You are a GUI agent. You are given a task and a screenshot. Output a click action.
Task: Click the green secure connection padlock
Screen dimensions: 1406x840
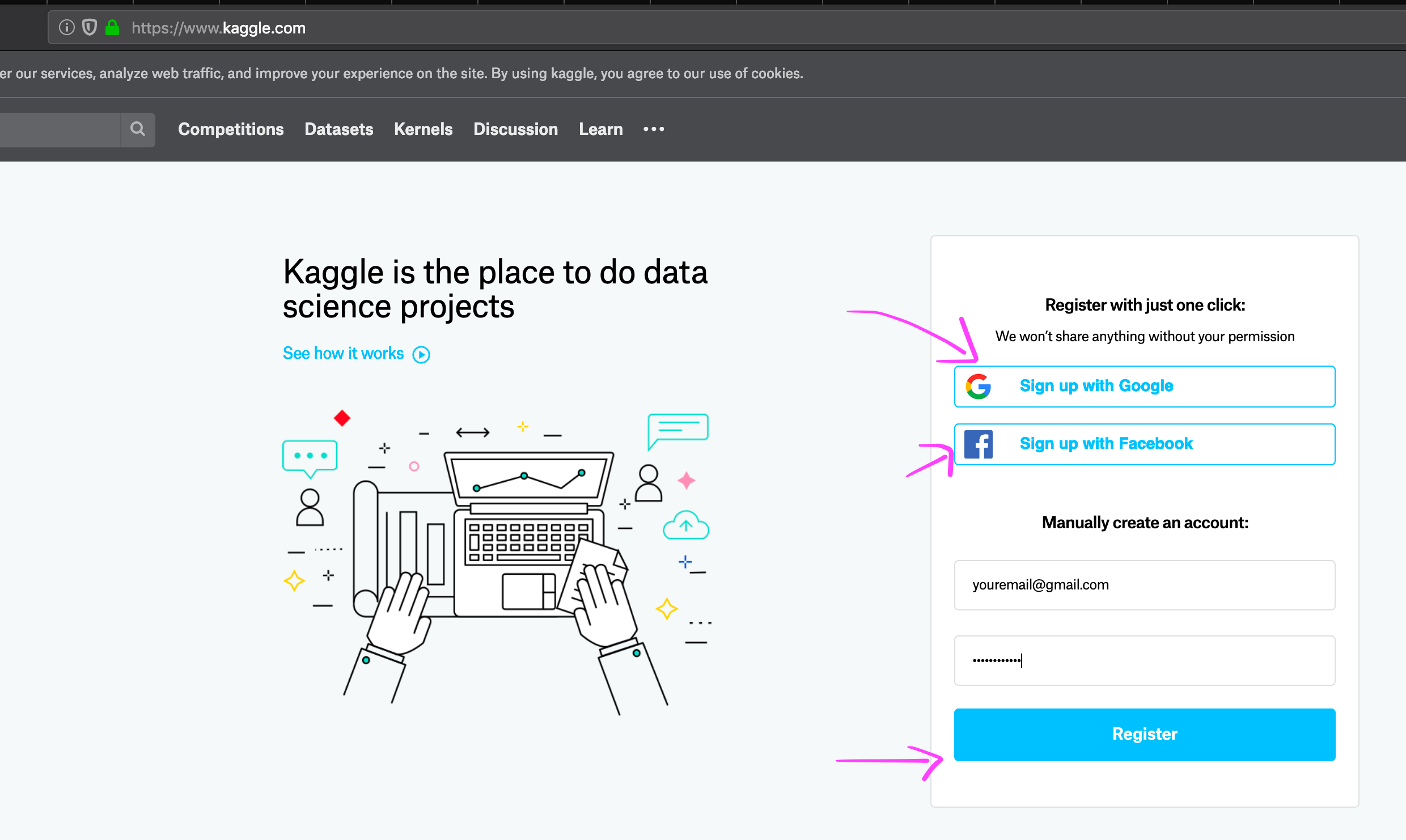(x=112, y=27)
